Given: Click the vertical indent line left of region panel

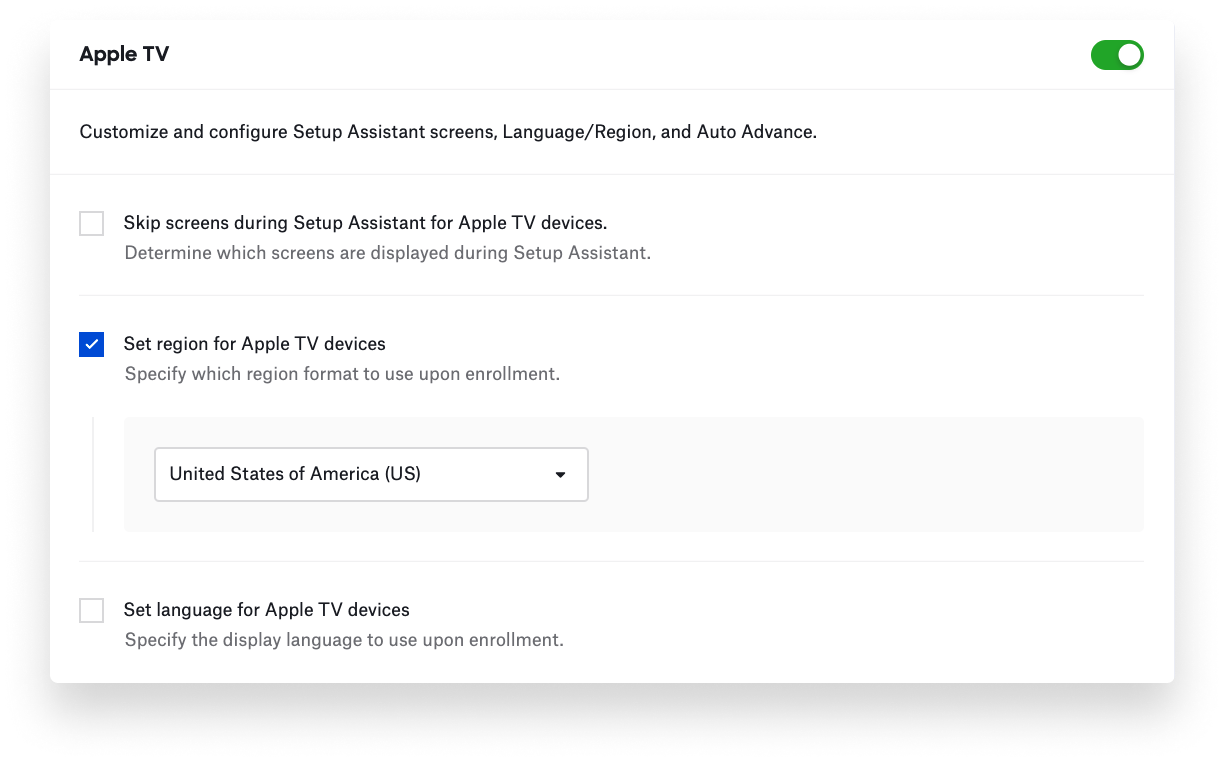Looking at the screenshot, I should point(93,474).
